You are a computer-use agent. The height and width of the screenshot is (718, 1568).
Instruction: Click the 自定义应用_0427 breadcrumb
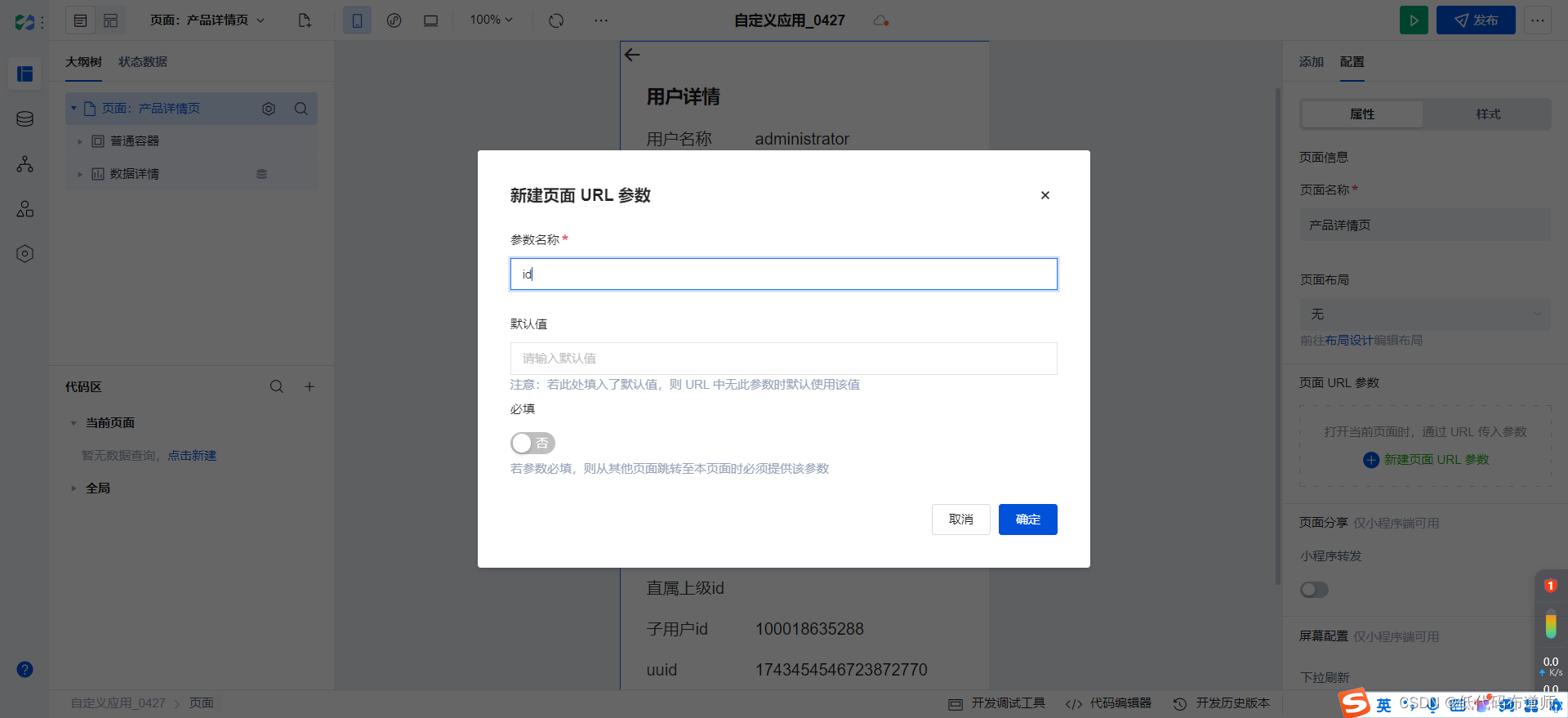pyautogui.click(x=118, y=703)
